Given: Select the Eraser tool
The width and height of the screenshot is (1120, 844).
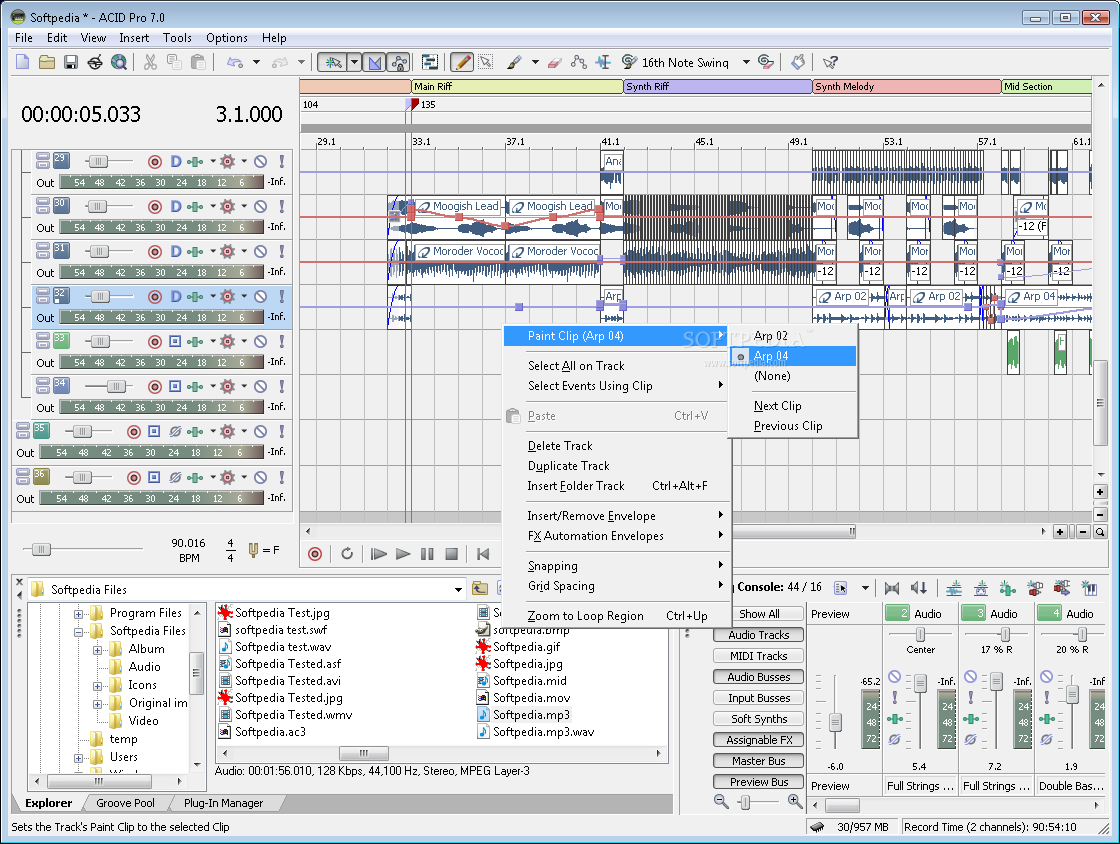Looking at the screenshot, I should [x=556, y=62].
